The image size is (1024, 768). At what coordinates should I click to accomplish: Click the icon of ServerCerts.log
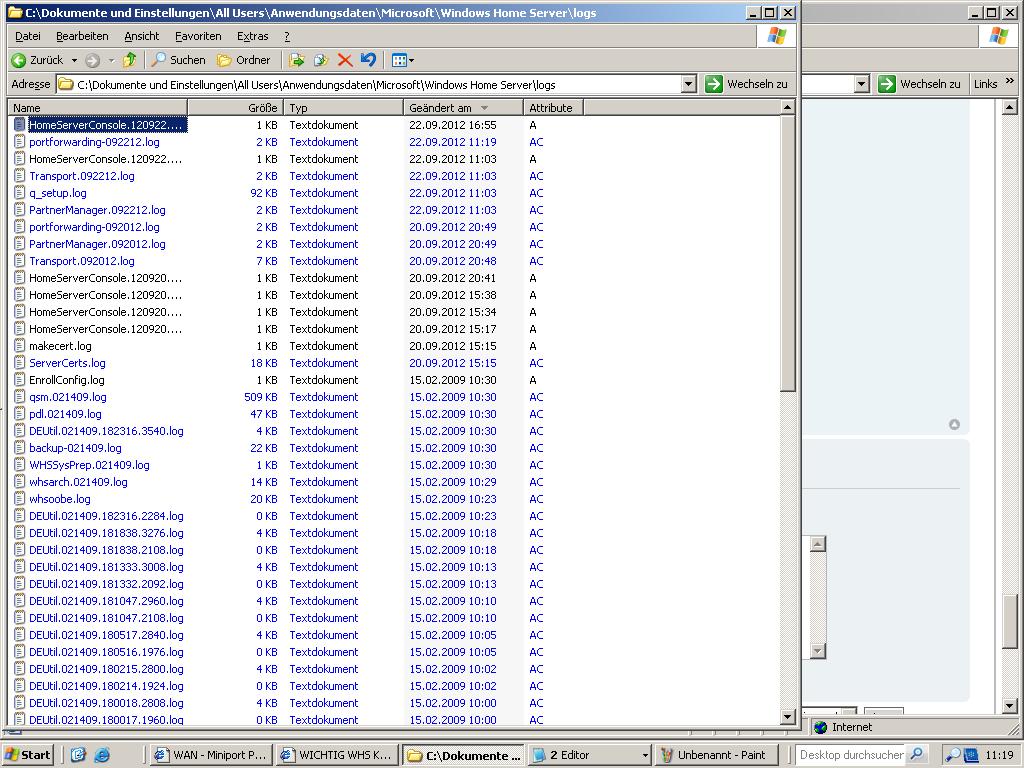pos(20,362)
